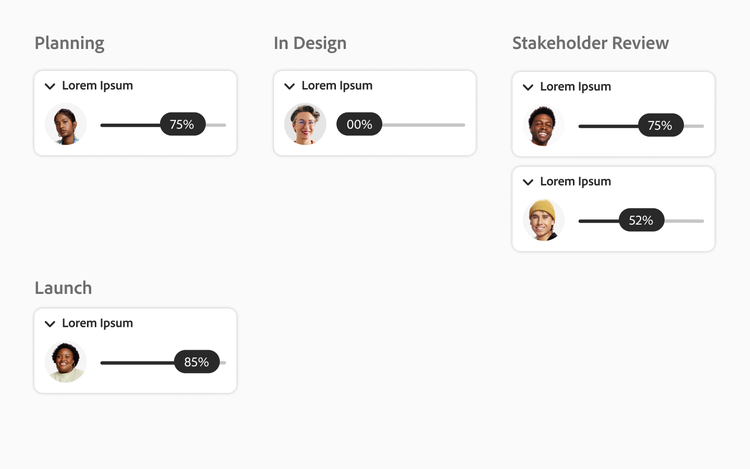This screenshot has width=750, height=469.
Task: Select the avatar wearing a yellow beanie
Action: [x=543, y=220]
